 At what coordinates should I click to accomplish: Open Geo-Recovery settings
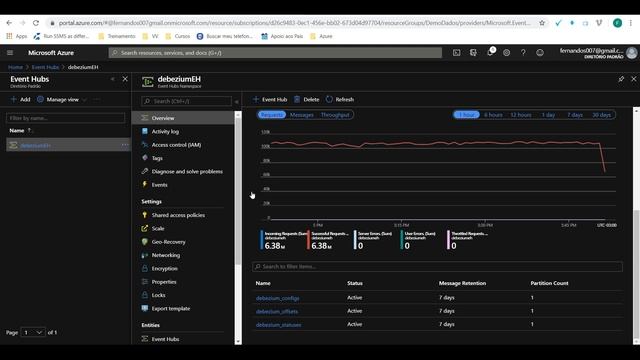point(168,242)
